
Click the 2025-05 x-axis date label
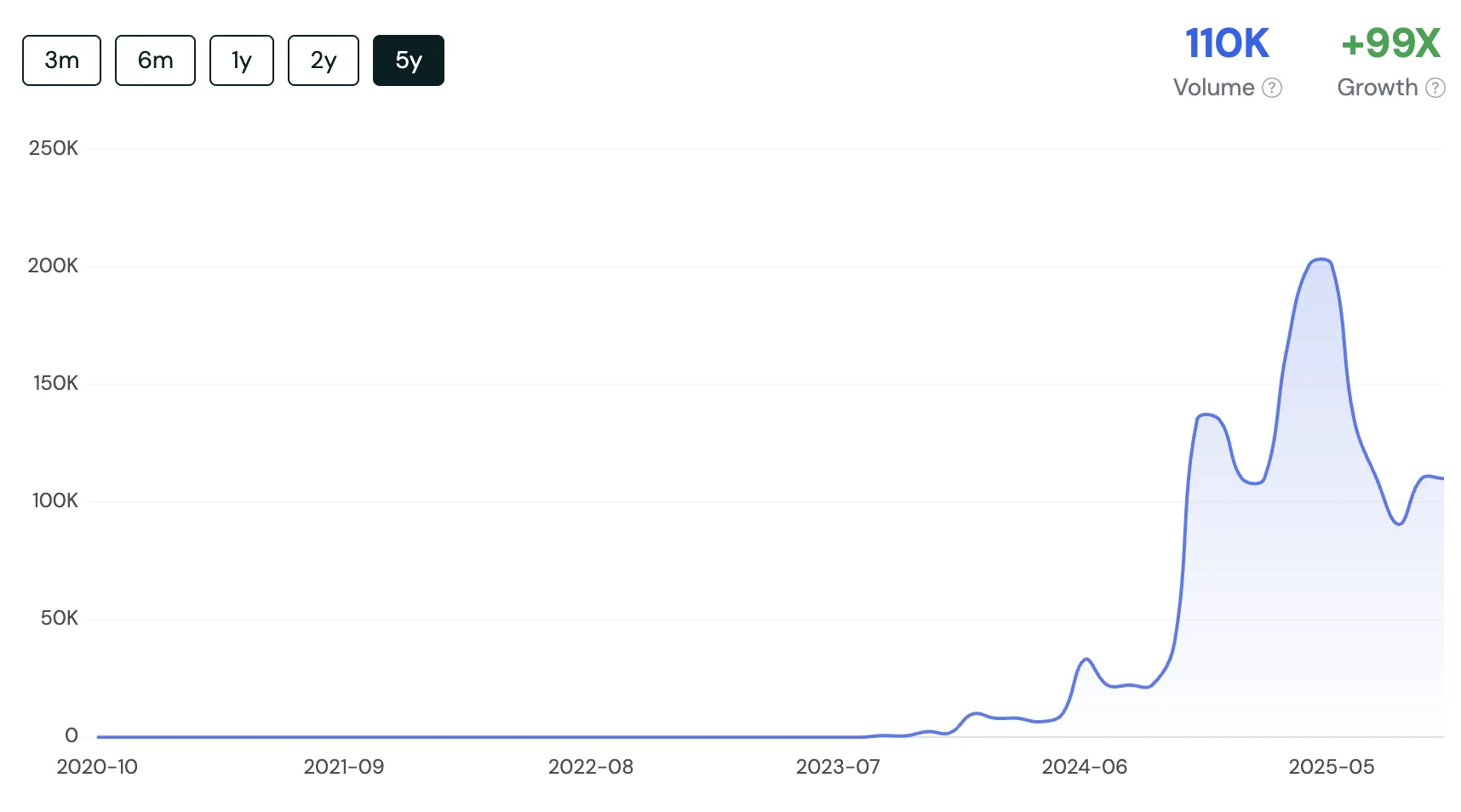click(x=1331, y=767)
